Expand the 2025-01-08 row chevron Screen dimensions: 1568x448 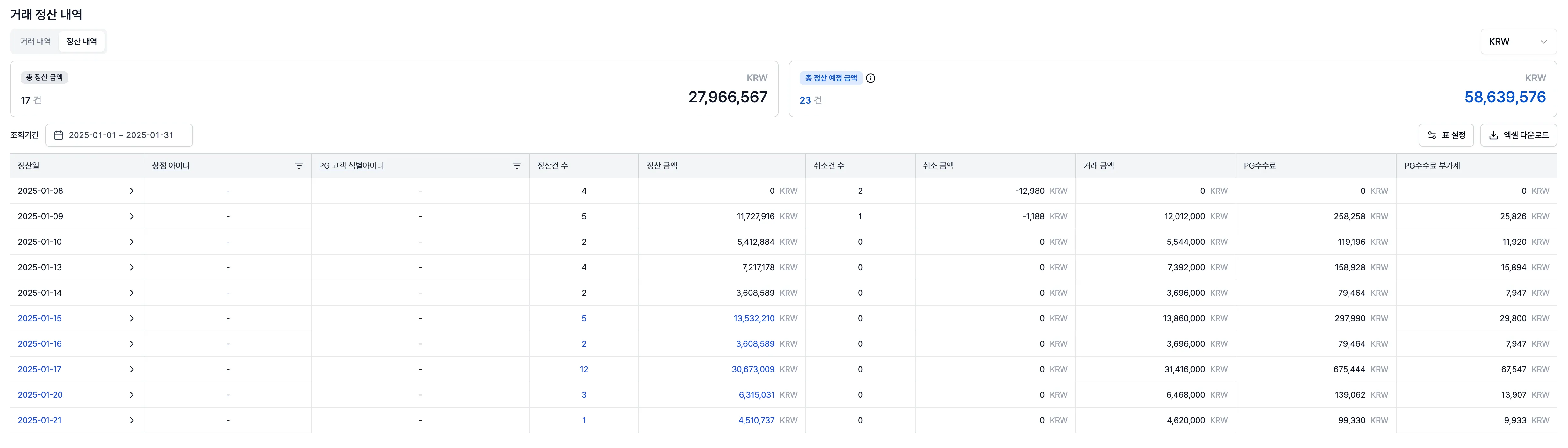(132, 191)
